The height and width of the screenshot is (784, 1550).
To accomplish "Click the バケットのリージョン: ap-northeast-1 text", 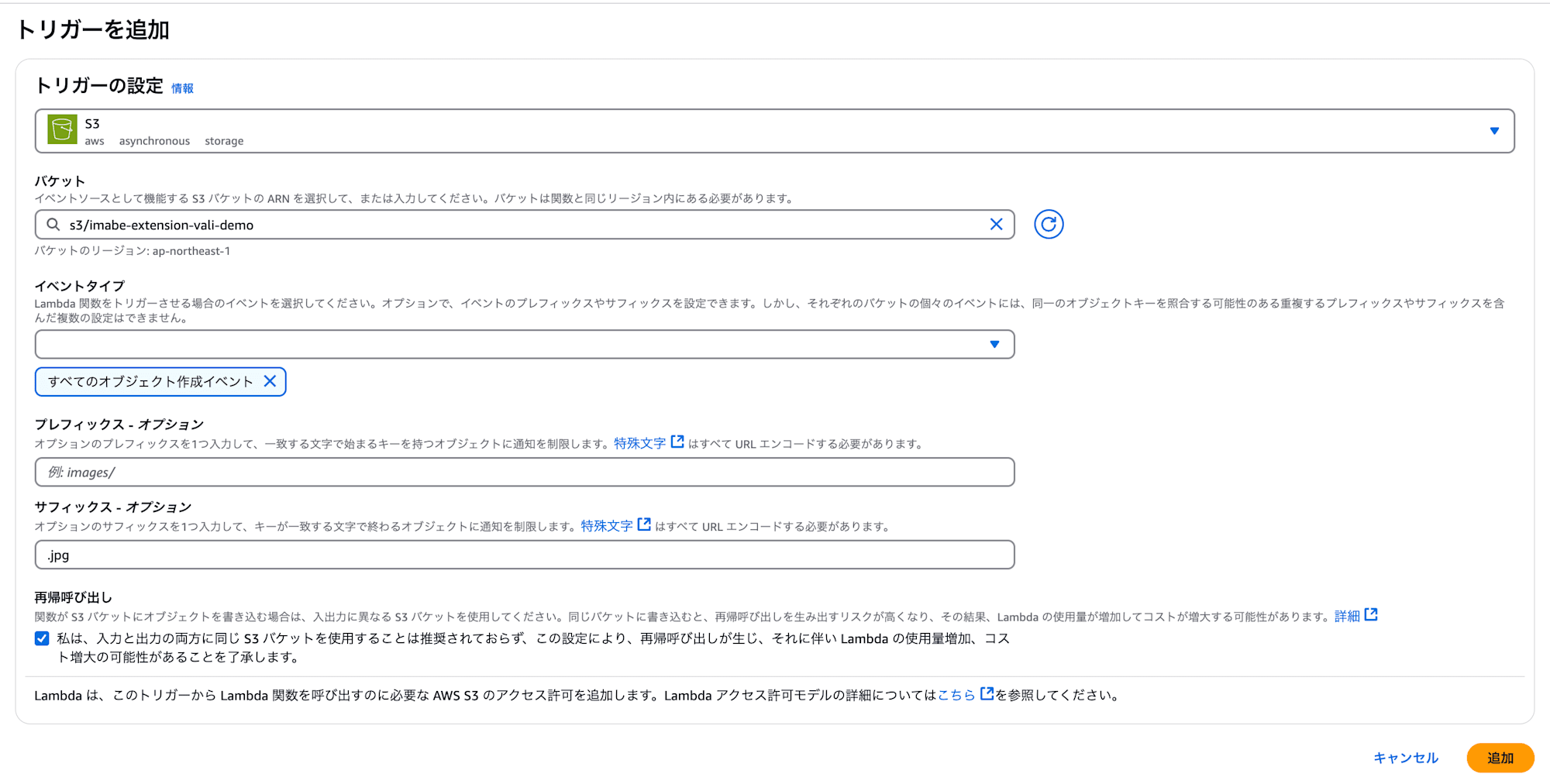I will tap(133, 251).
